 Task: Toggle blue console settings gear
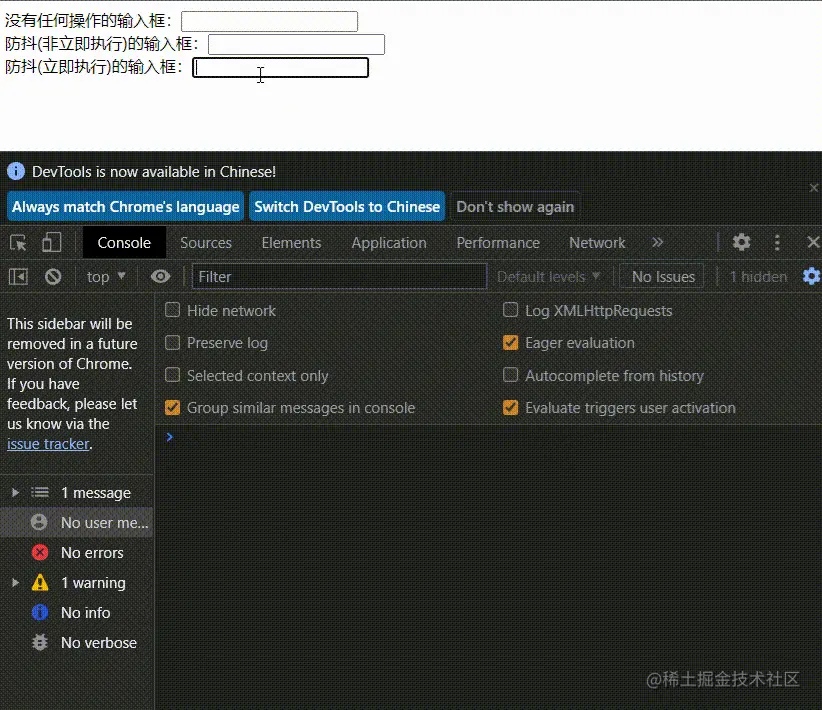coord(811,276)
